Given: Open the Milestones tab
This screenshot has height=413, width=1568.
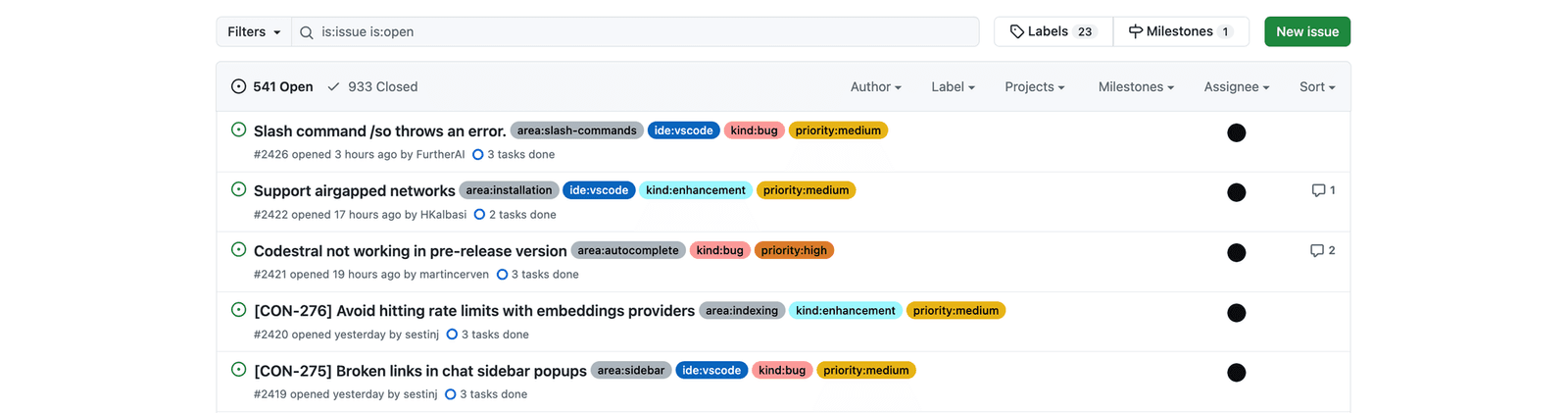Looking at the screenshot, I should pos(1180,32).
